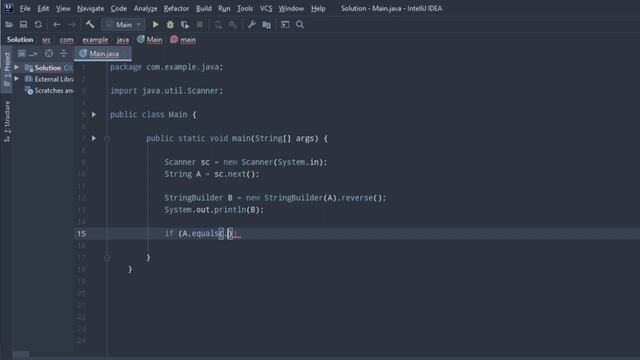The height and width of the screenshot is (360, 640).
Task: Open Search Everywhere magnifier icon
Action: (300, 25)
